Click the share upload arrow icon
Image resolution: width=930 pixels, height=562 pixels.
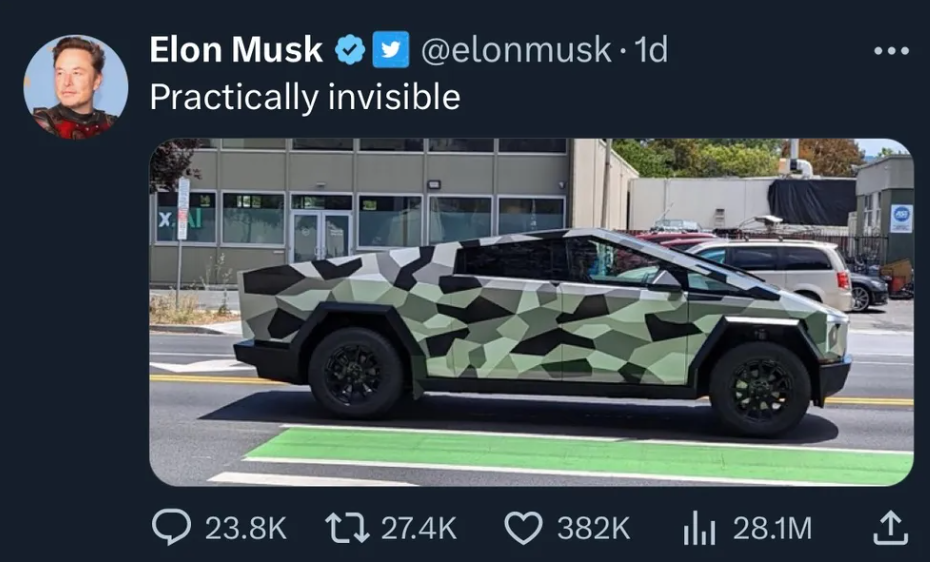tap(890, 528)
